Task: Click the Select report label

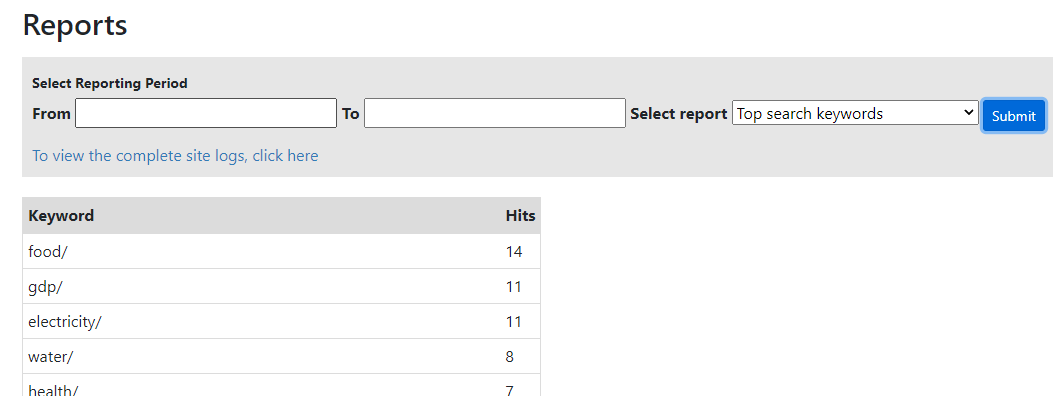Action: 679,114
